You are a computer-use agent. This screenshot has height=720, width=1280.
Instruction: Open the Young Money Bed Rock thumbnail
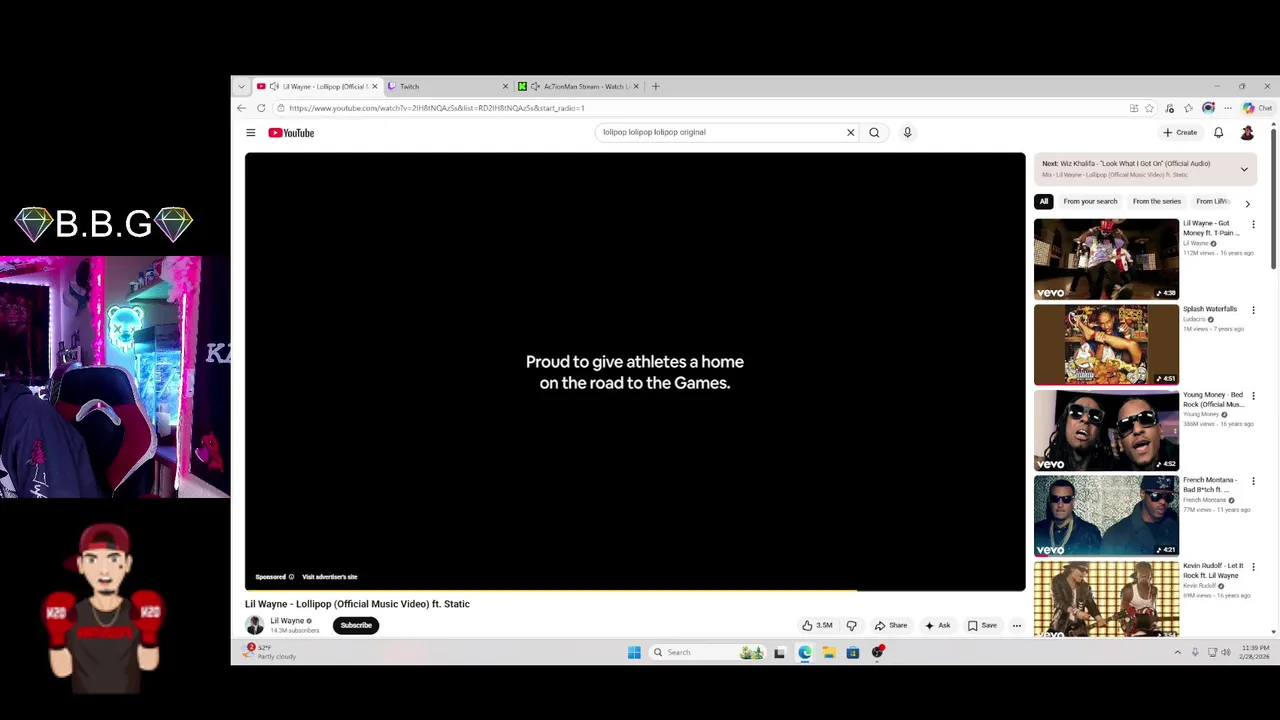click(1106, 430)
